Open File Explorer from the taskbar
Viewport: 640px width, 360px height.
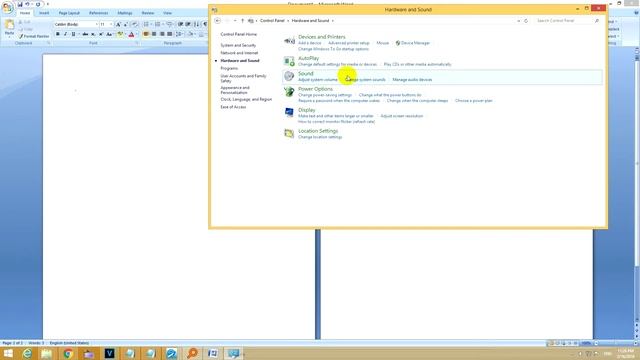[x=47, y=353]
